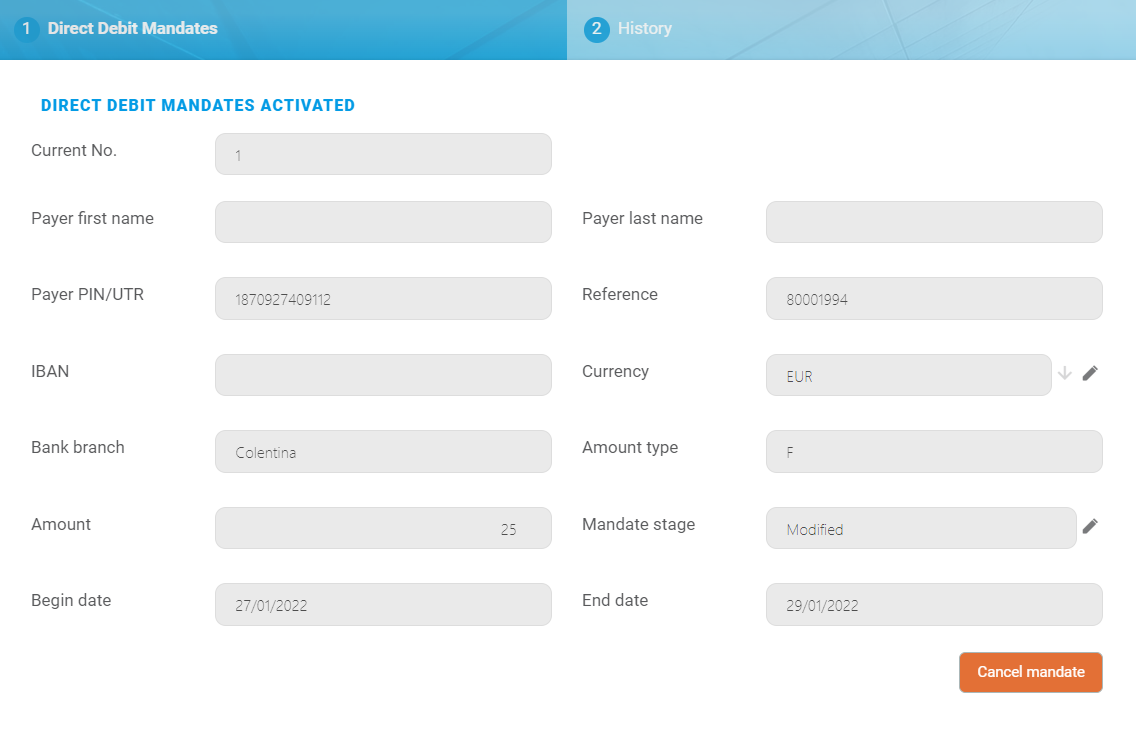Click the Bank branch field with Colentina
Screen dimensions: 1136x750
pyautogui.click(x=383, y=452)
